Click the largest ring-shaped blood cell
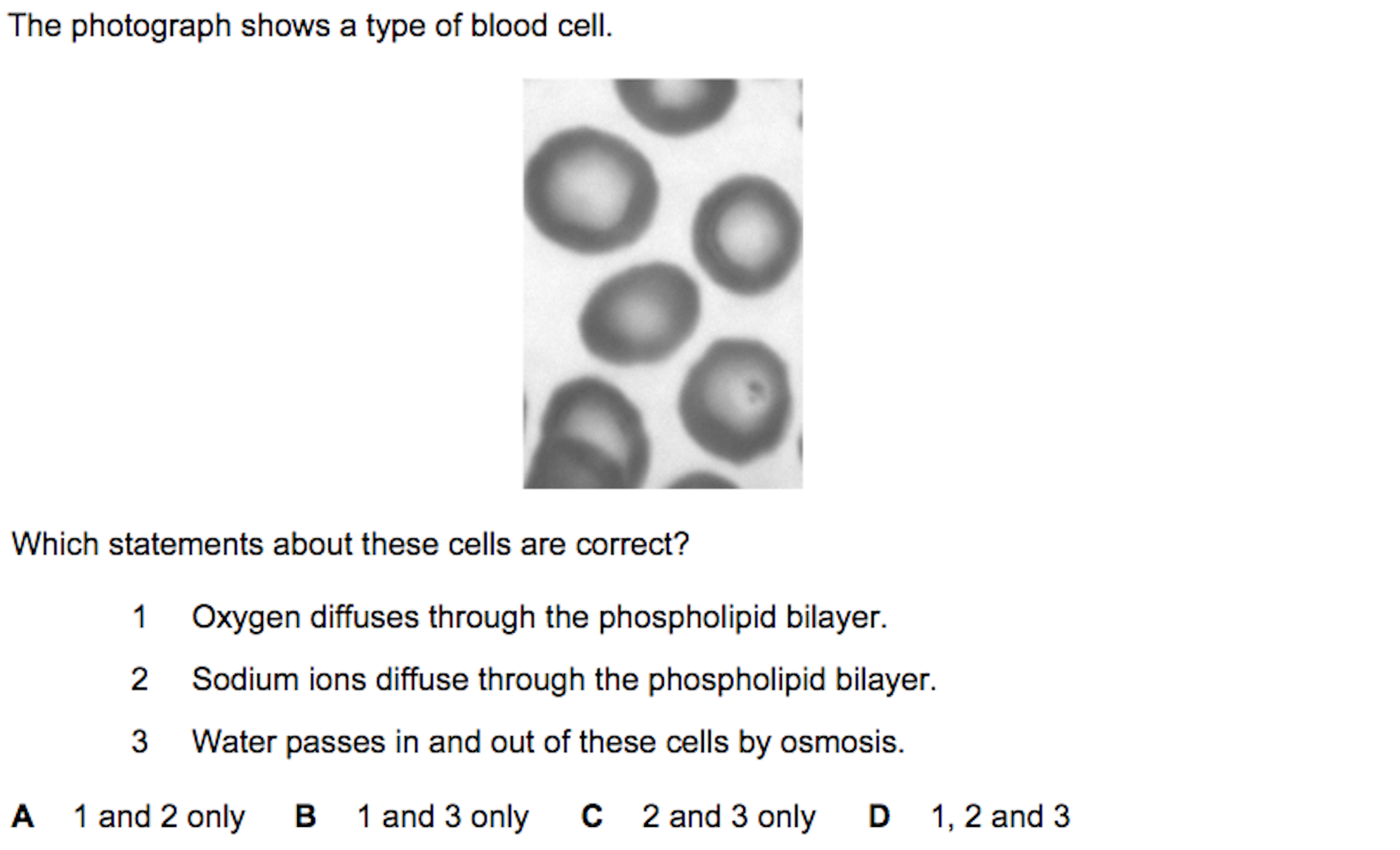Image resolution: width=1400 pixels, height=850 pixels. coord(589,190)
